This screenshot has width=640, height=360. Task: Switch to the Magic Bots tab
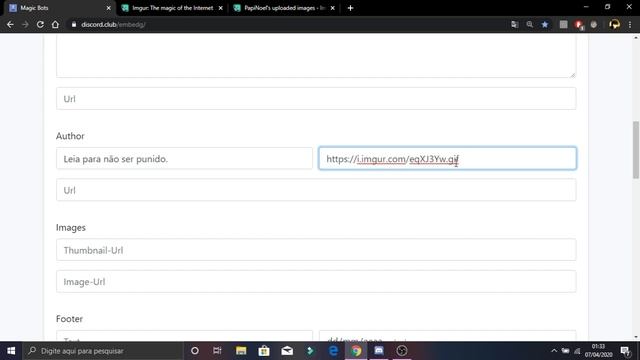click(57, 8)
